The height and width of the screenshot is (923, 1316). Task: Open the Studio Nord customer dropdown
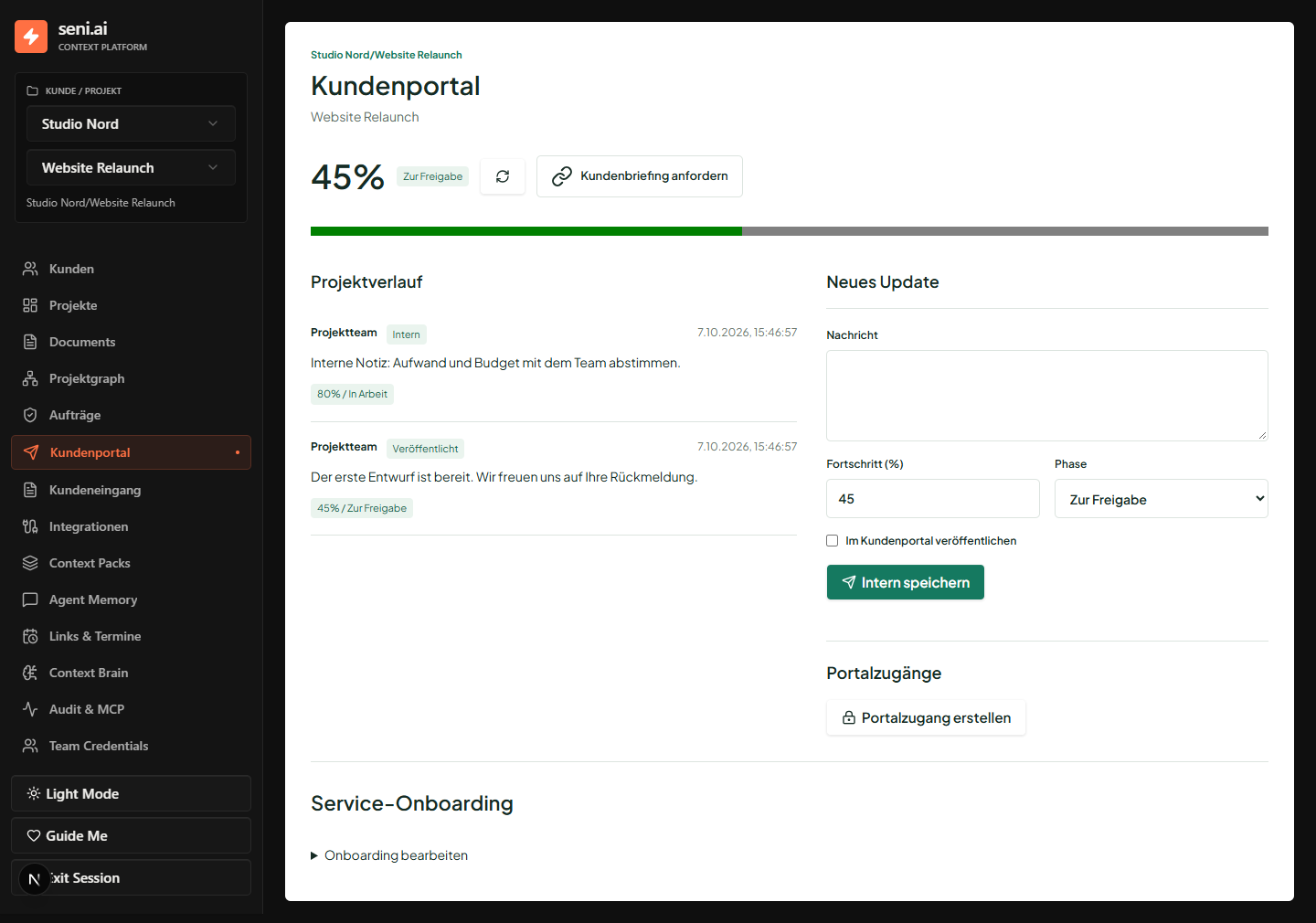point(131,124)
